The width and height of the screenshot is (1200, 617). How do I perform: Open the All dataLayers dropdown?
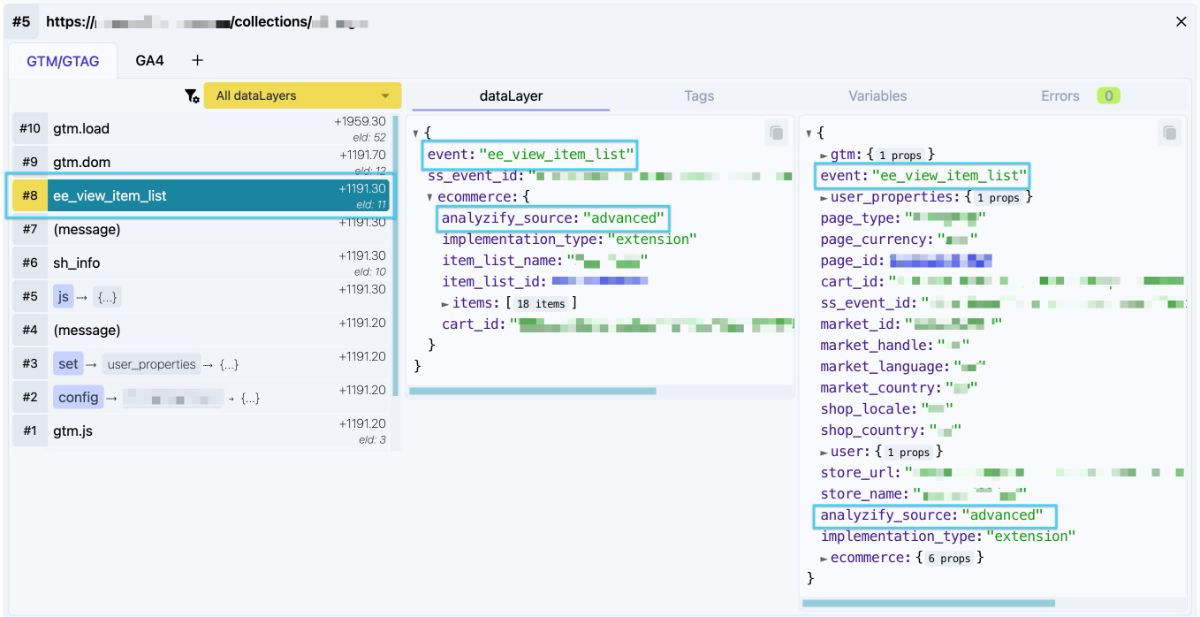point(302,96)
